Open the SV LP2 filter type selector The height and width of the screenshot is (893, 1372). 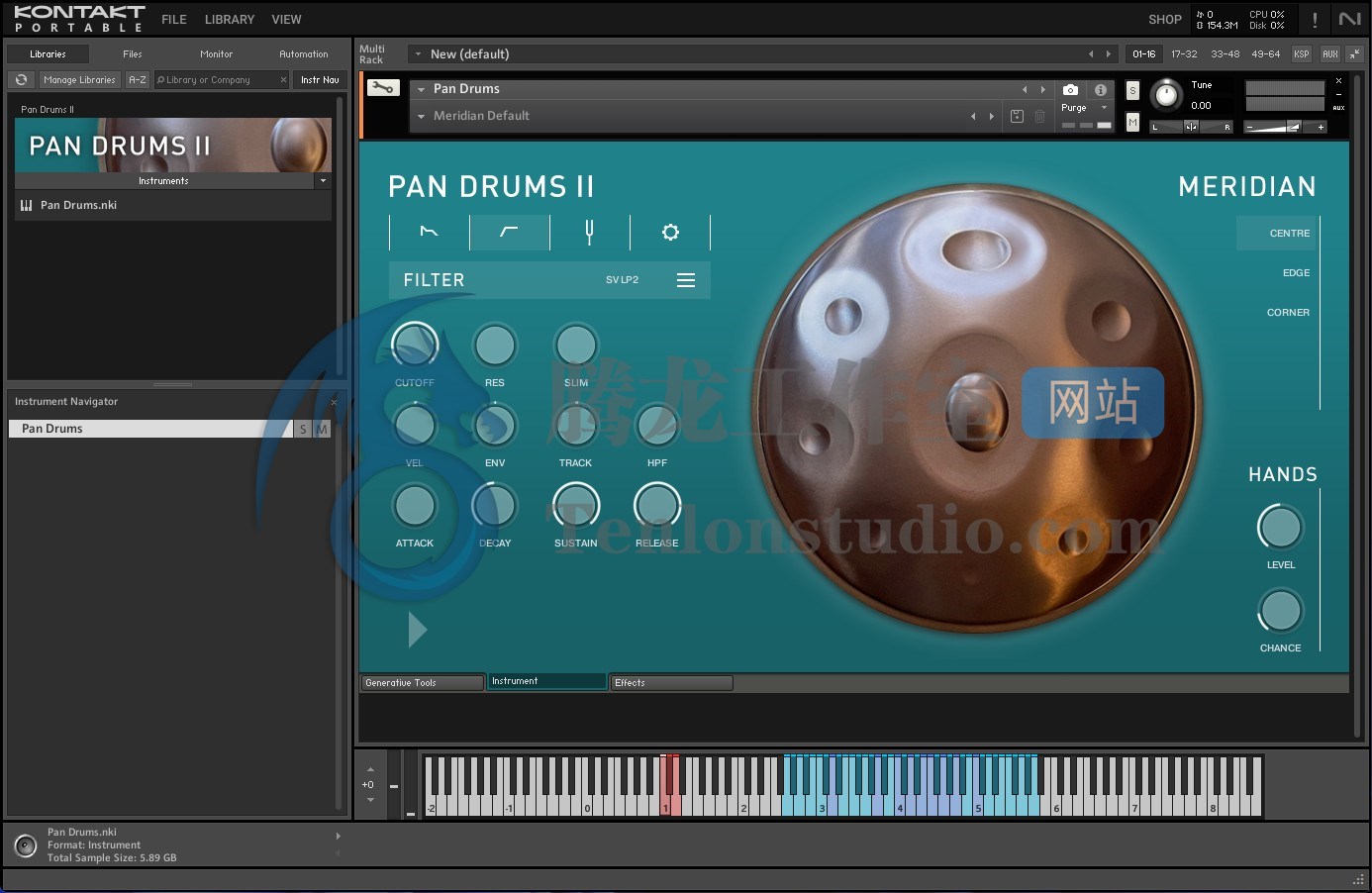click(x=622, y=280)
